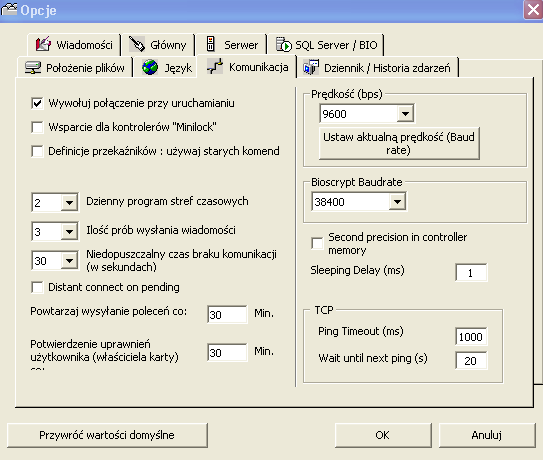Uncheck Wywołuj połączenie przy uruchamianiu
The width and height of the screenshot is (543, 460).
[x=37, y=103]
